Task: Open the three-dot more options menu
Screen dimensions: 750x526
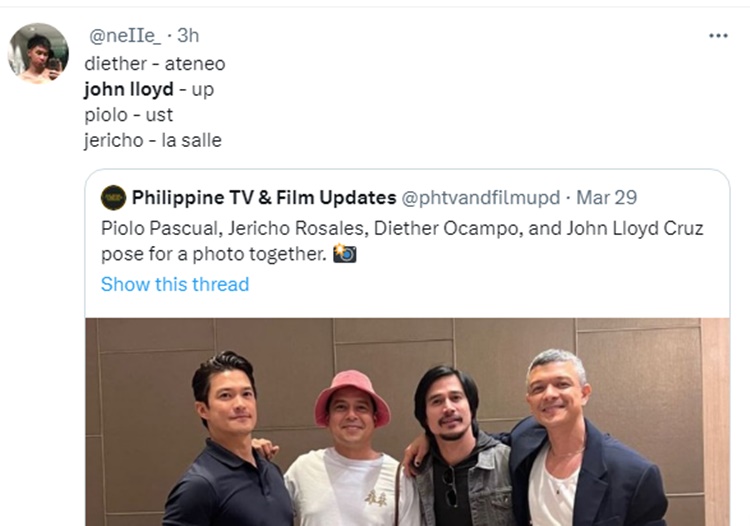Action: 718,36
